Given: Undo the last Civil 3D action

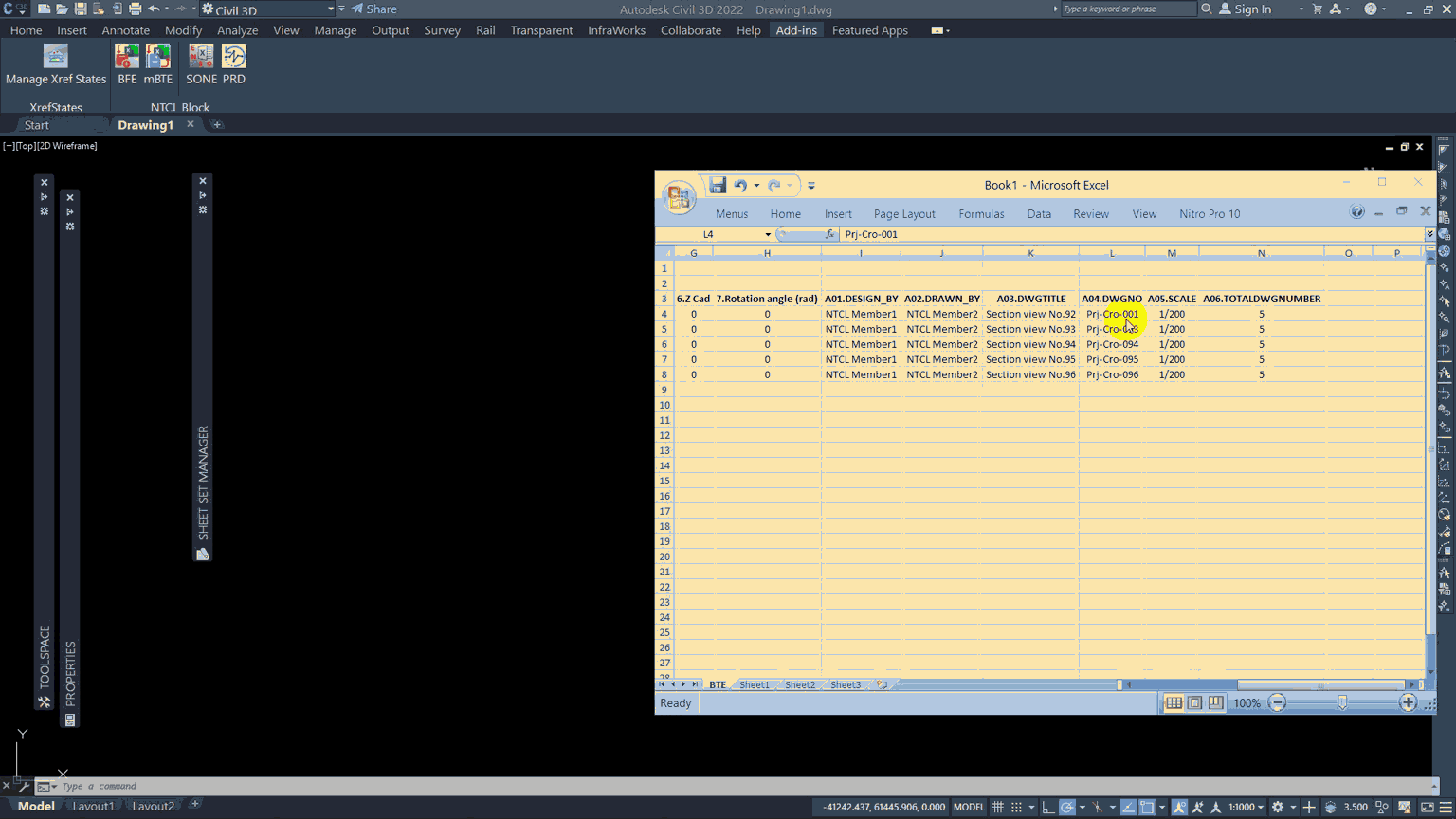Looking at the screenshot, I should [153, 9].
